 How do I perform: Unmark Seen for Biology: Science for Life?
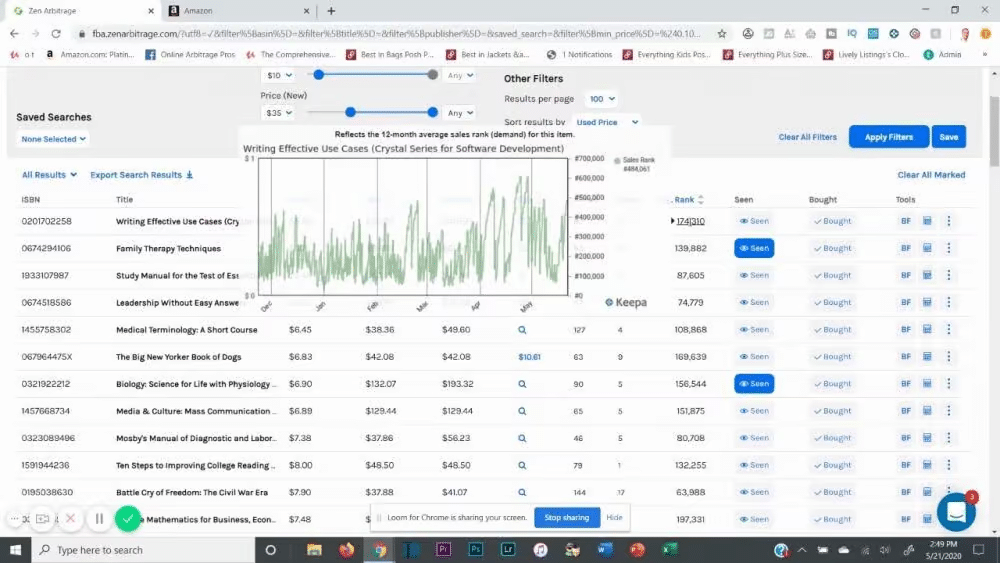click(754, 384)
